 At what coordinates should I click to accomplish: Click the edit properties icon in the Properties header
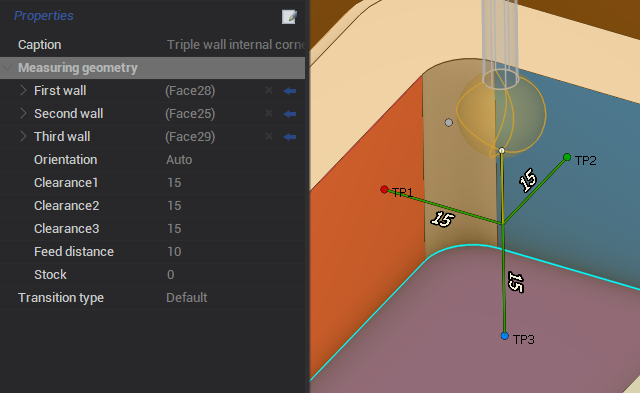[289, 17]
